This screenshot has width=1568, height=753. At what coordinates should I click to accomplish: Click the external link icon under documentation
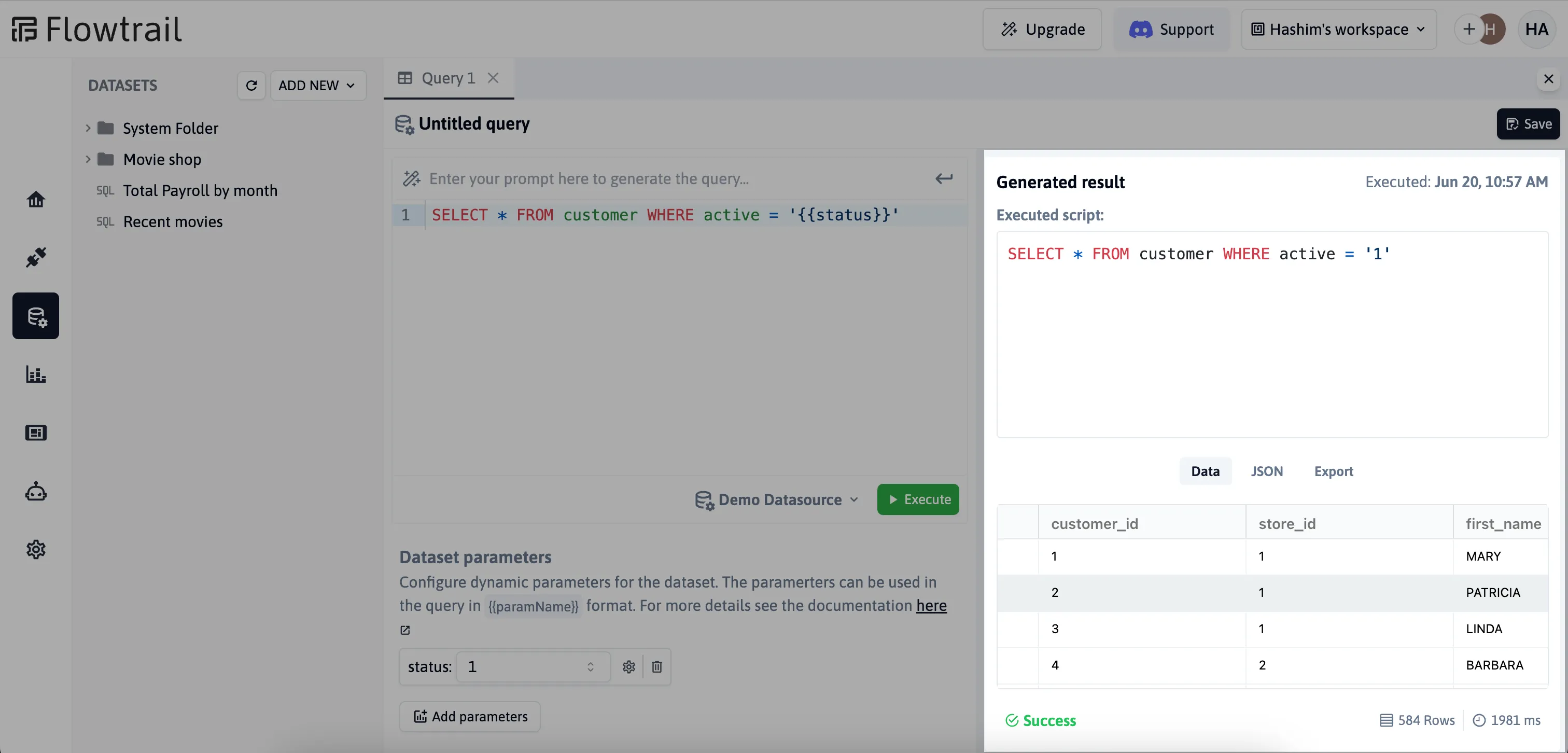click(405, 630)
